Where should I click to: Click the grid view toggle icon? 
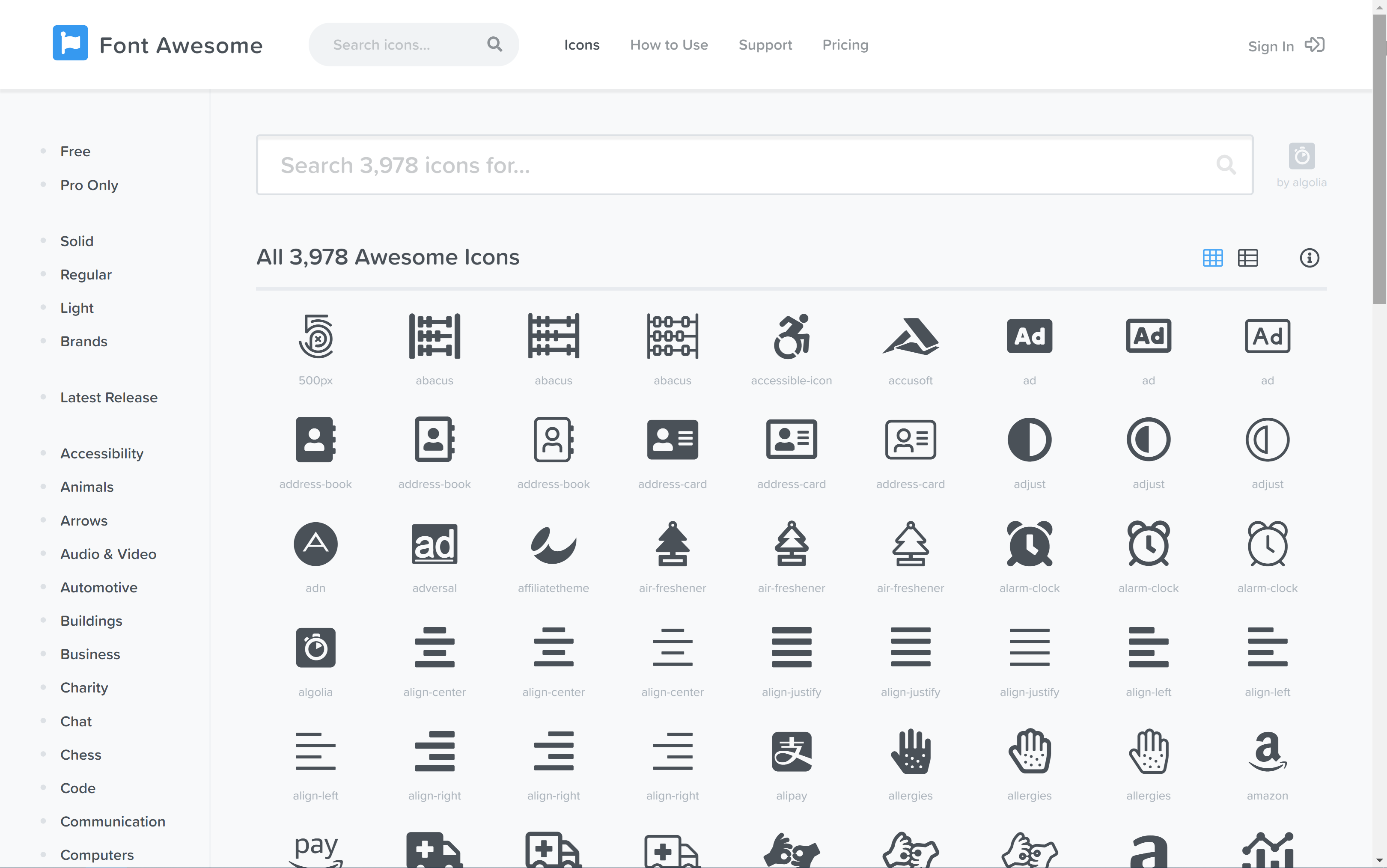click(1213, 258)
